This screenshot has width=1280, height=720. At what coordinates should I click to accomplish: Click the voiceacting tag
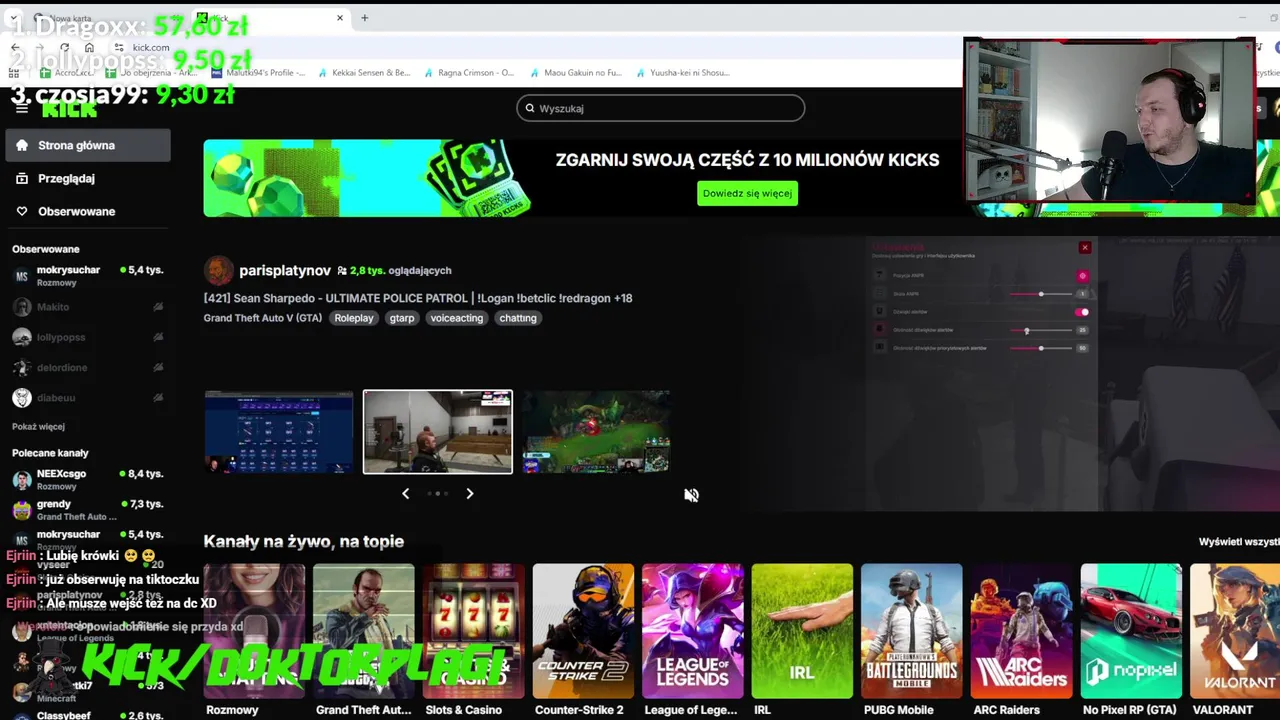(x=457, y=318)
